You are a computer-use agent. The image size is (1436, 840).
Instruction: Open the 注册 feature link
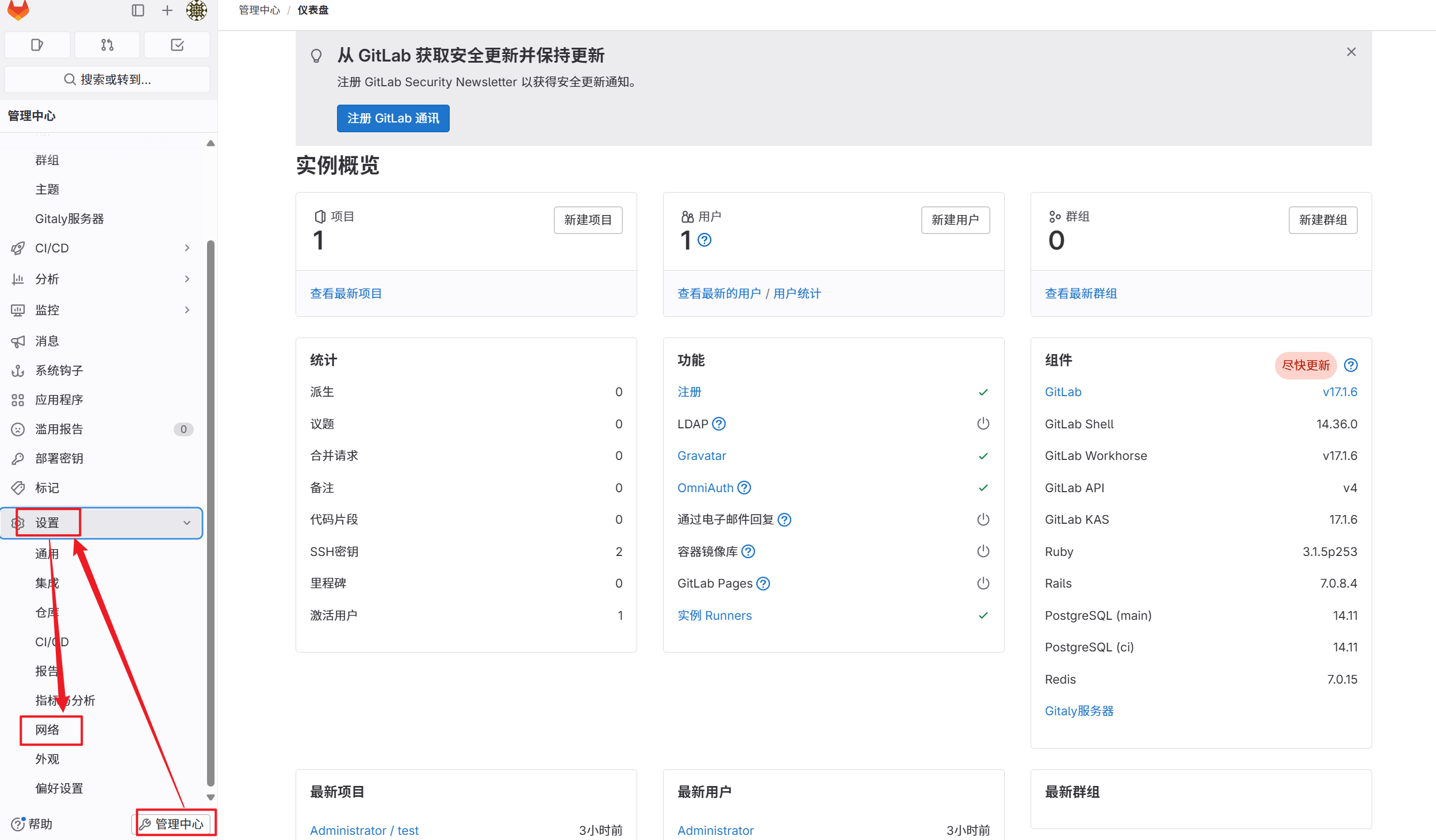tap(689, 392)
